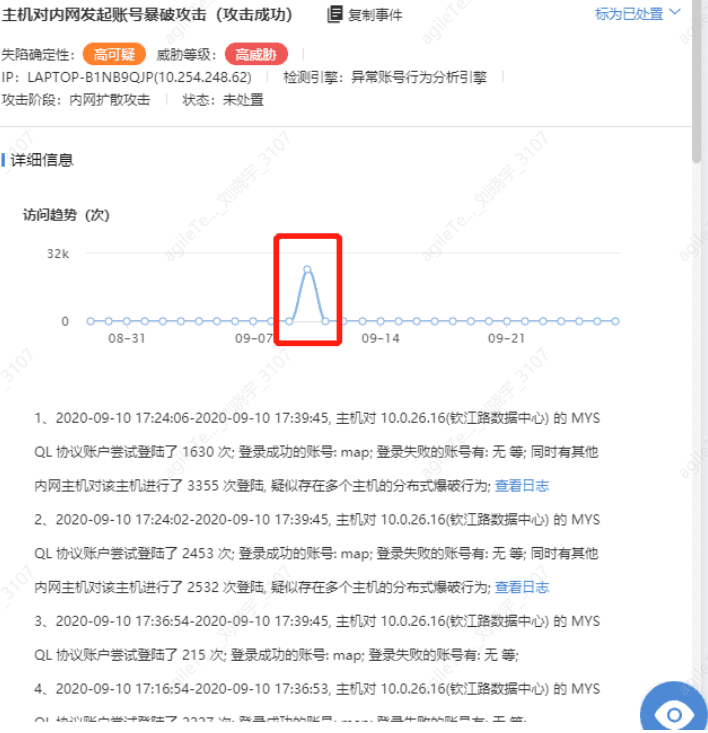The image size is (708, 733).
Task: Open 查看日志 link in second entry
Action: (x=522, y=588)
